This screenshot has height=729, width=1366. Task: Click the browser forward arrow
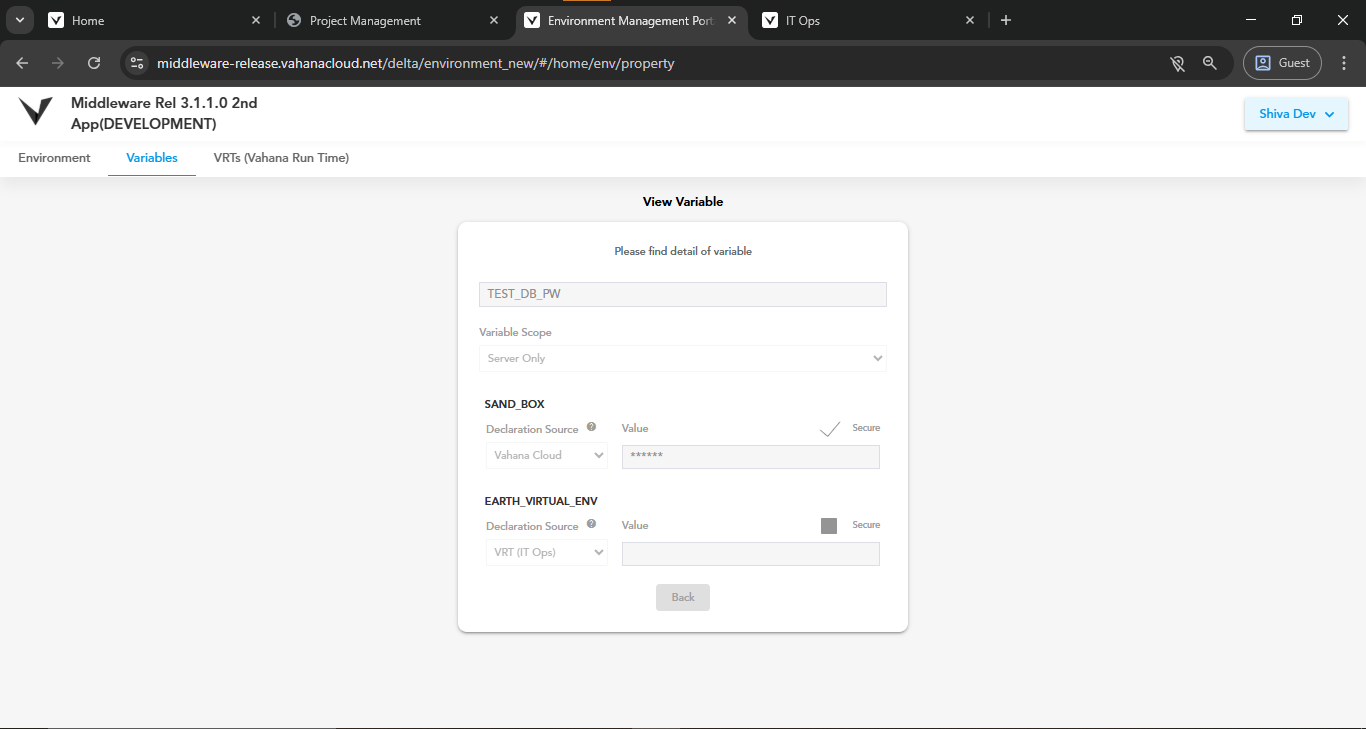(58, 63)
